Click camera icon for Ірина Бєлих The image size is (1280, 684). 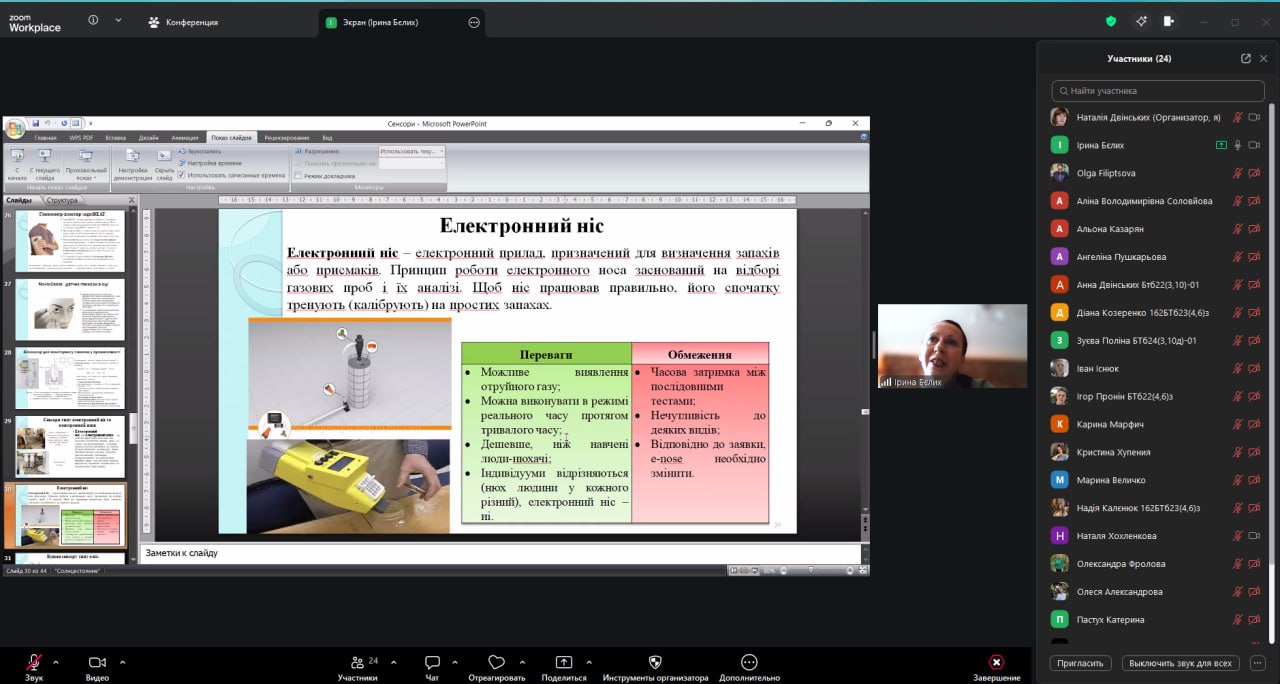click(1254, 145)
